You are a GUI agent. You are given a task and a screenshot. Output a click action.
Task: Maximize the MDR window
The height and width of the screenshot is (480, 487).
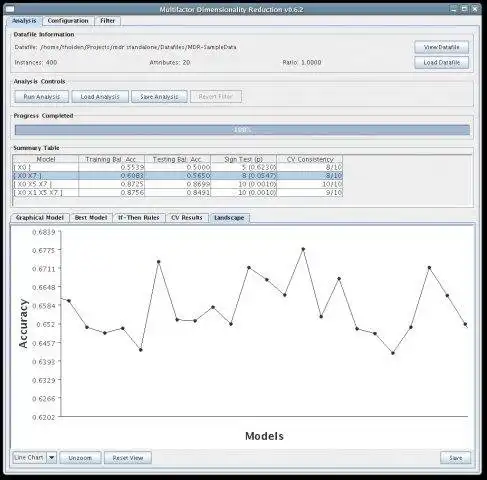click(464, 9)
